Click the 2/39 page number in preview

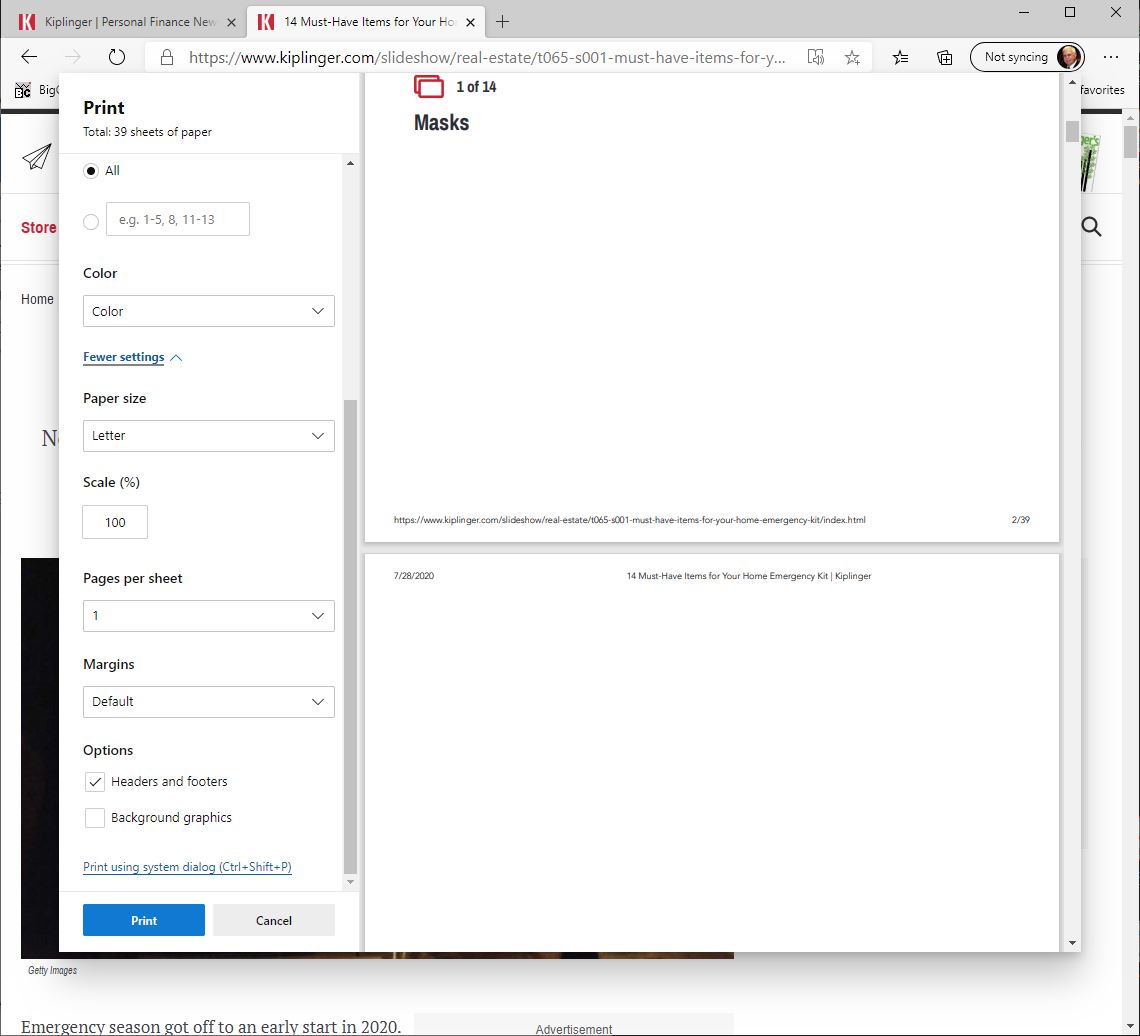point(1020,520)
